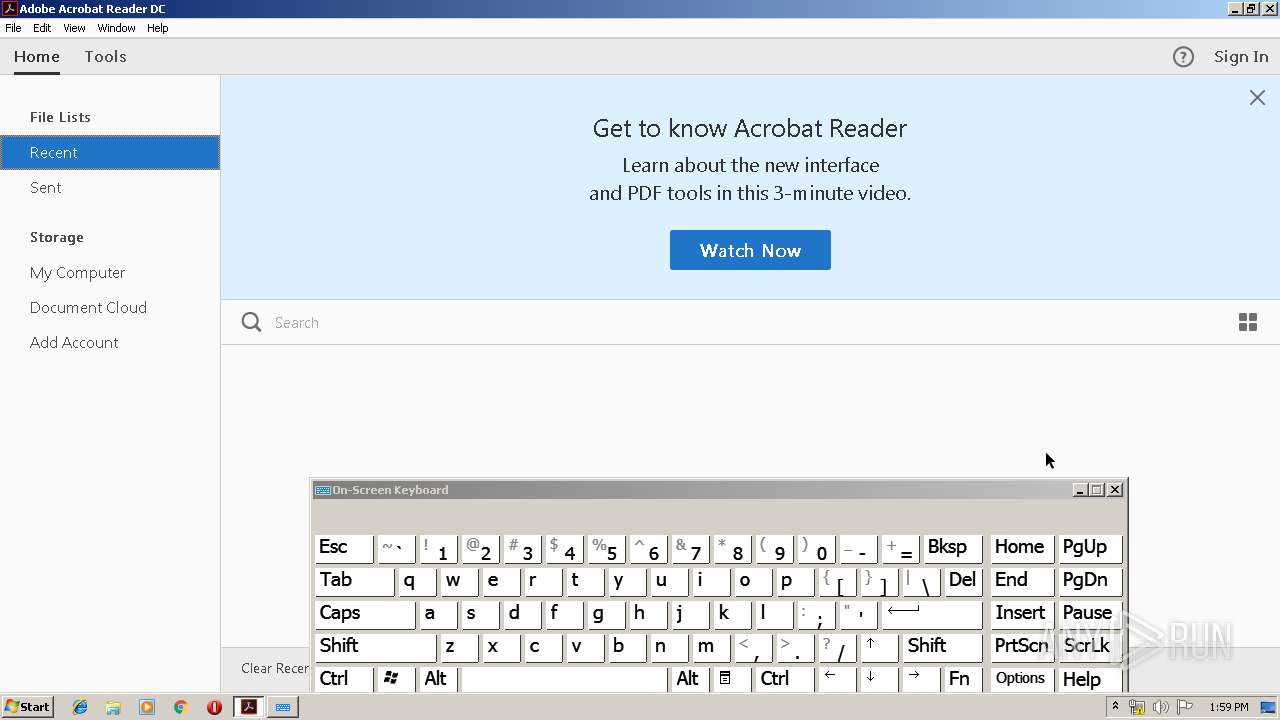Launch Opera from taskbar

(x=214, y=707)
